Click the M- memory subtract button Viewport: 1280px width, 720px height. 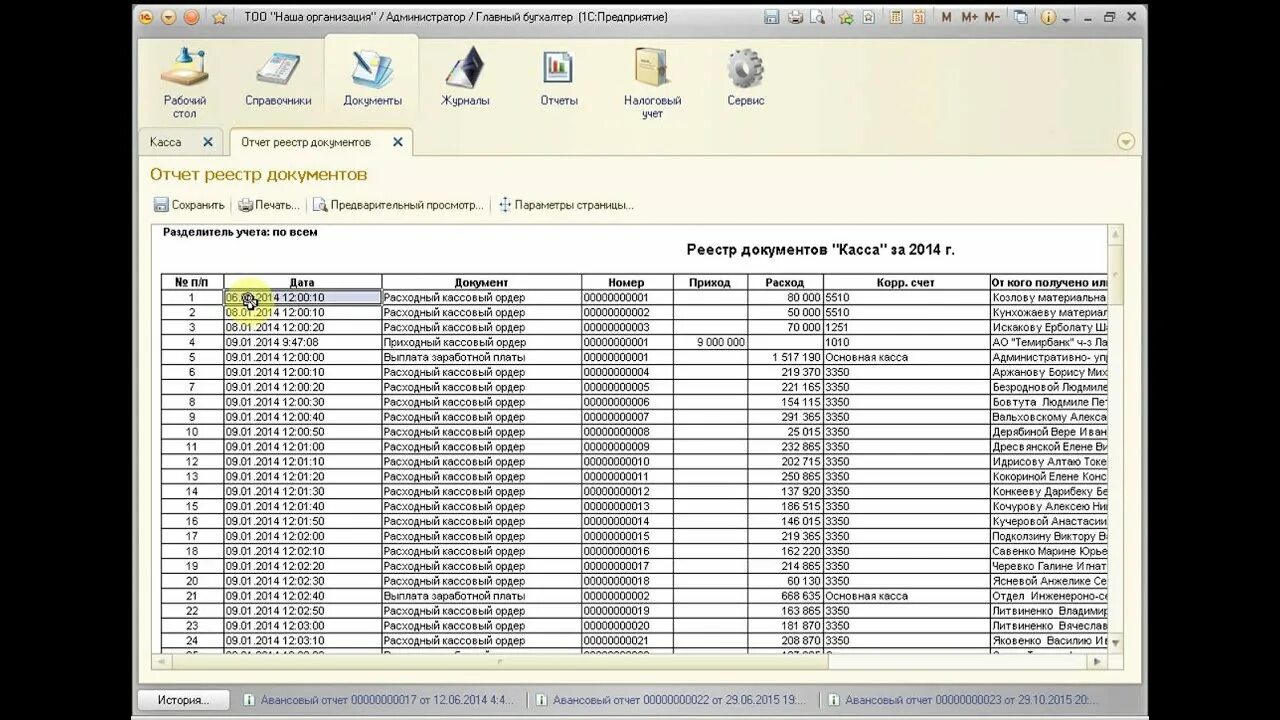992,17
